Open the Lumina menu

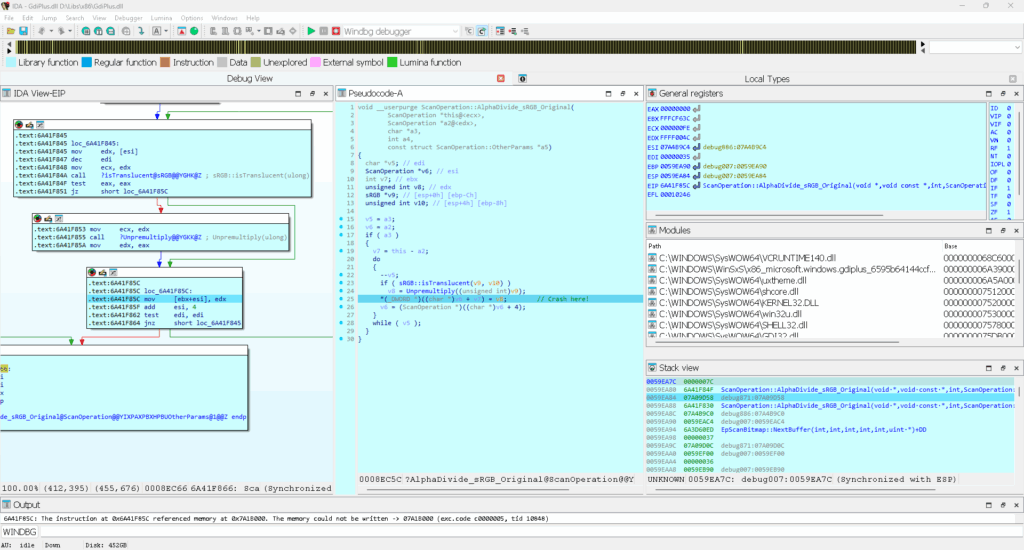(160, 18)
